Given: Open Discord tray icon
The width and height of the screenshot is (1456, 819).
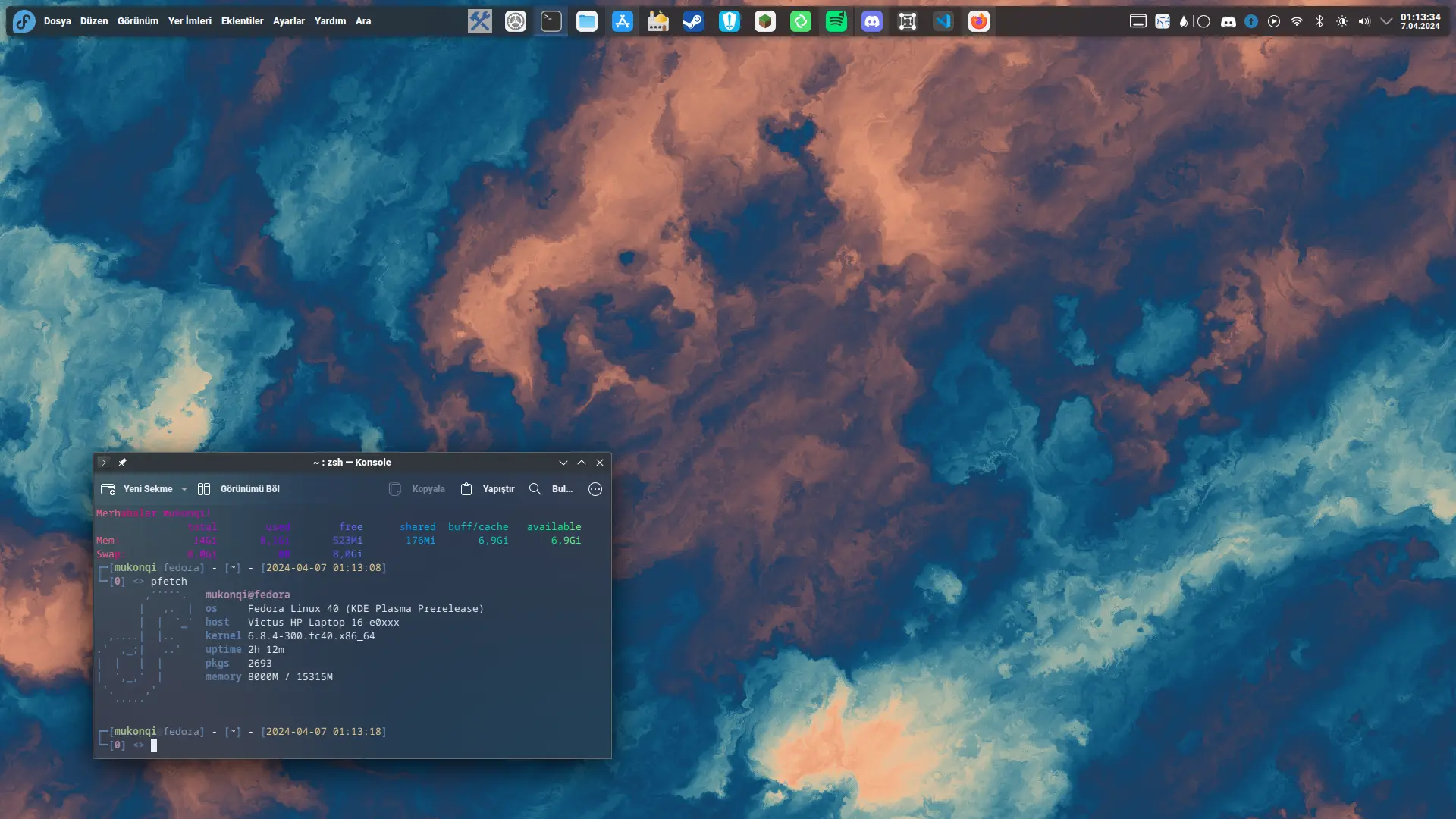Looking at the screenshot, I should click(x=1228, y=21).
